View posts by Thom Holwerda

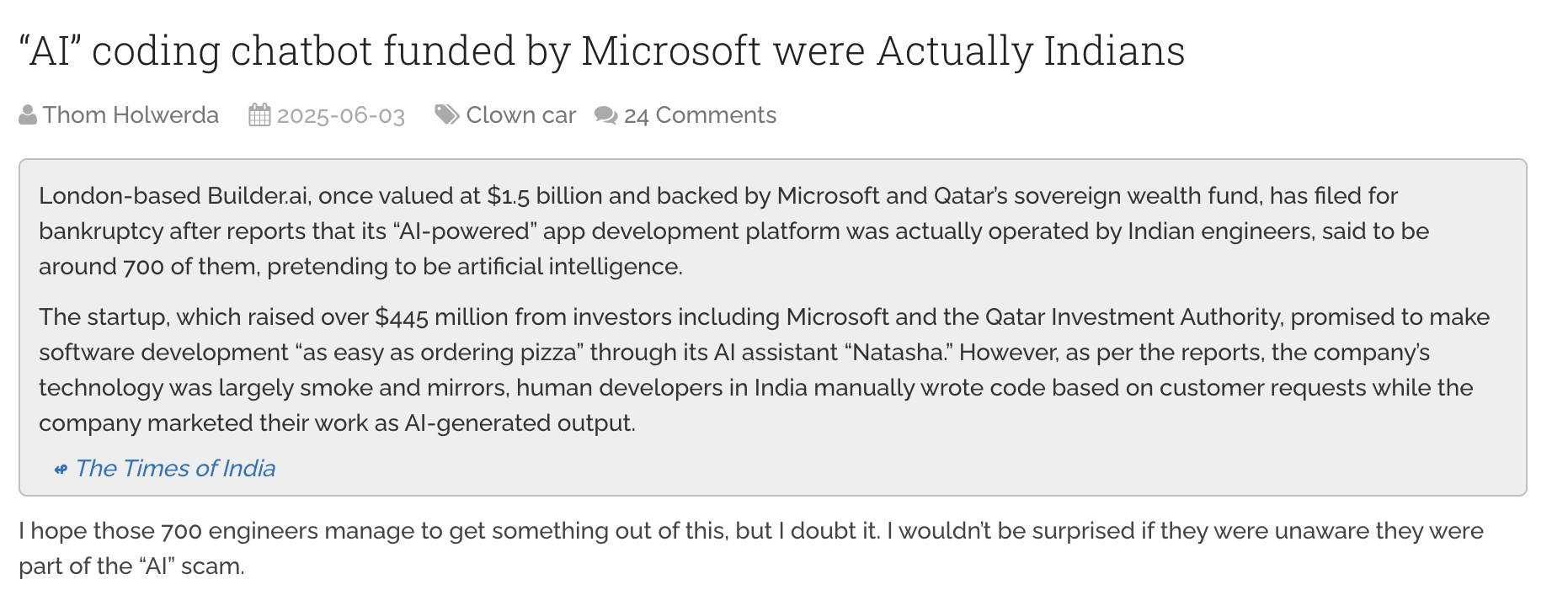point(131,115)
